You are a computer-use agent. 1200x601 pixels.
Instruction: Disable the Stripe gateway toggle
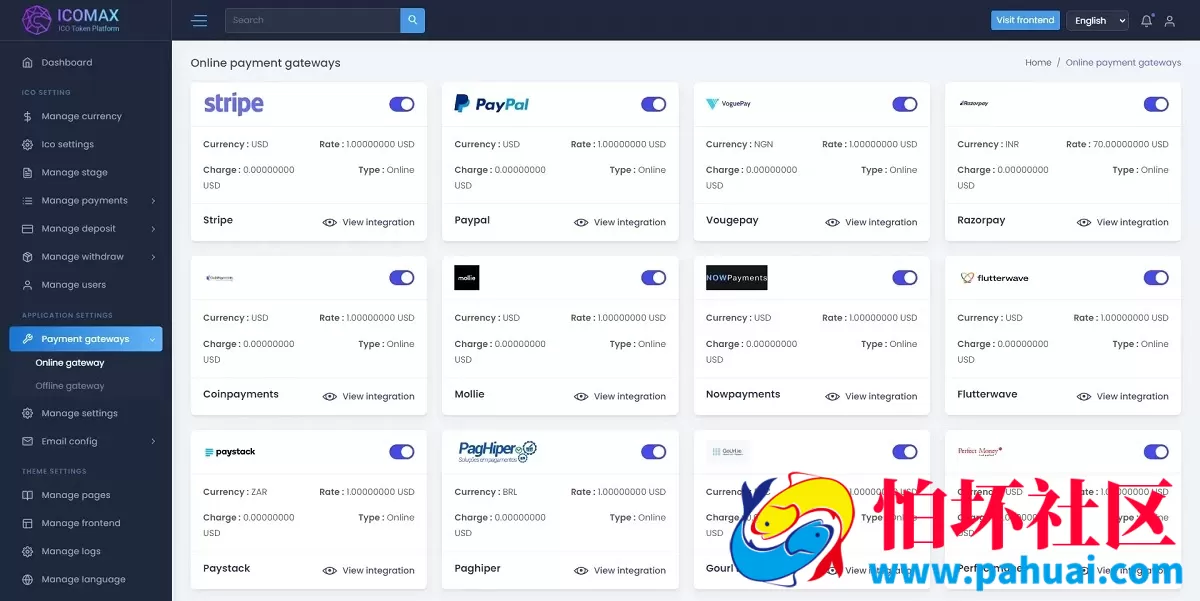(402, 104)
